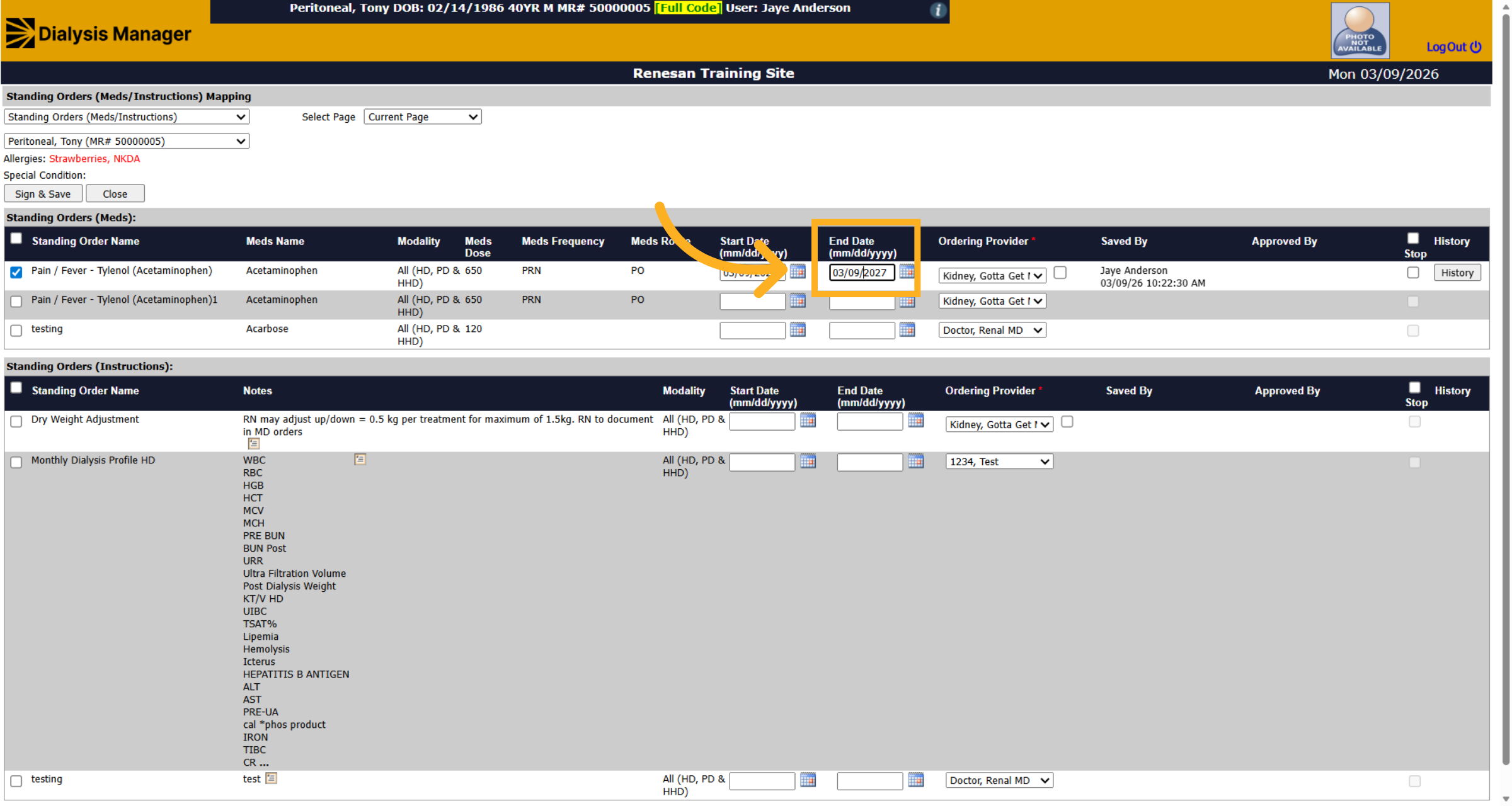Check Monthly Dialysis Profile HD instruction
Viewport: 1512px width, 806px height.
click(16, 462)
